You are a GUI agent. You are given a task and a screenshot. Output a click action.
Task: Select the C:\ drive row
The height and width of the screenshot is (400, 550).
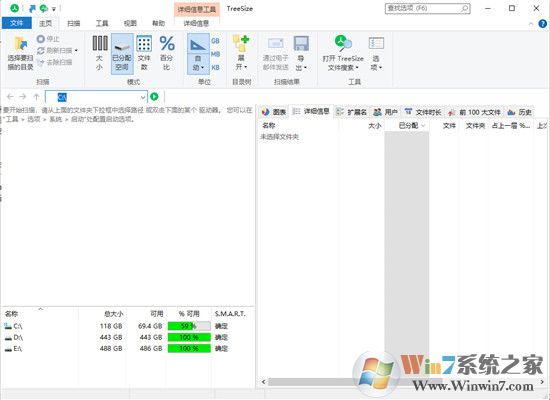128,326
